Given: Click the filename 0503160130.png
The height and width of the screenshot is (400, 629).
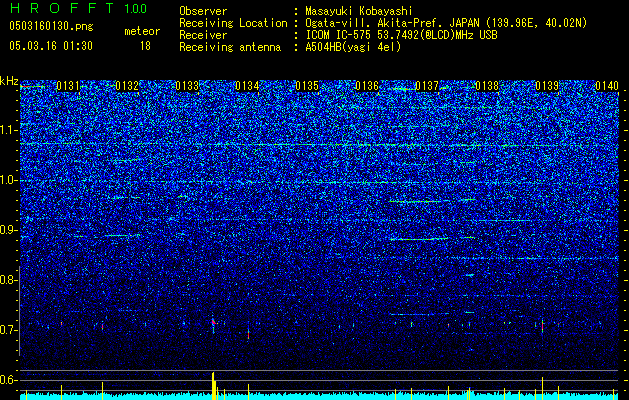Looking at the screenshot, I should [51, 26].
